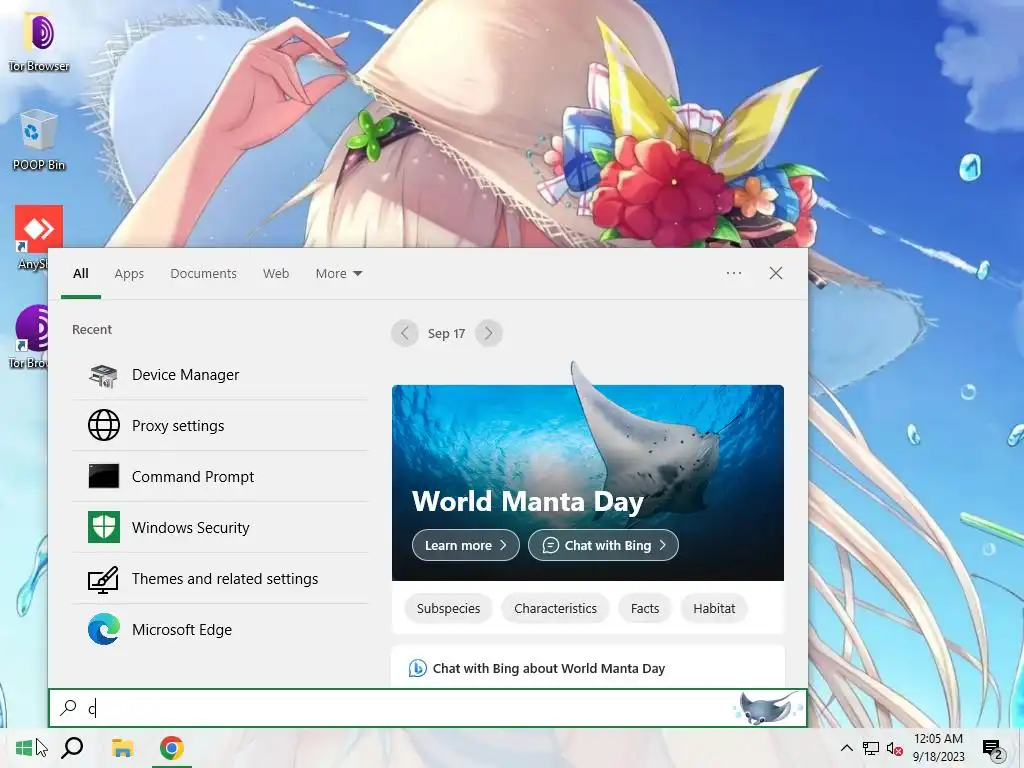Viewport: 1024px width, 768px height.
Task: Open Proxy settings globe icon
Action: [104, 426]
